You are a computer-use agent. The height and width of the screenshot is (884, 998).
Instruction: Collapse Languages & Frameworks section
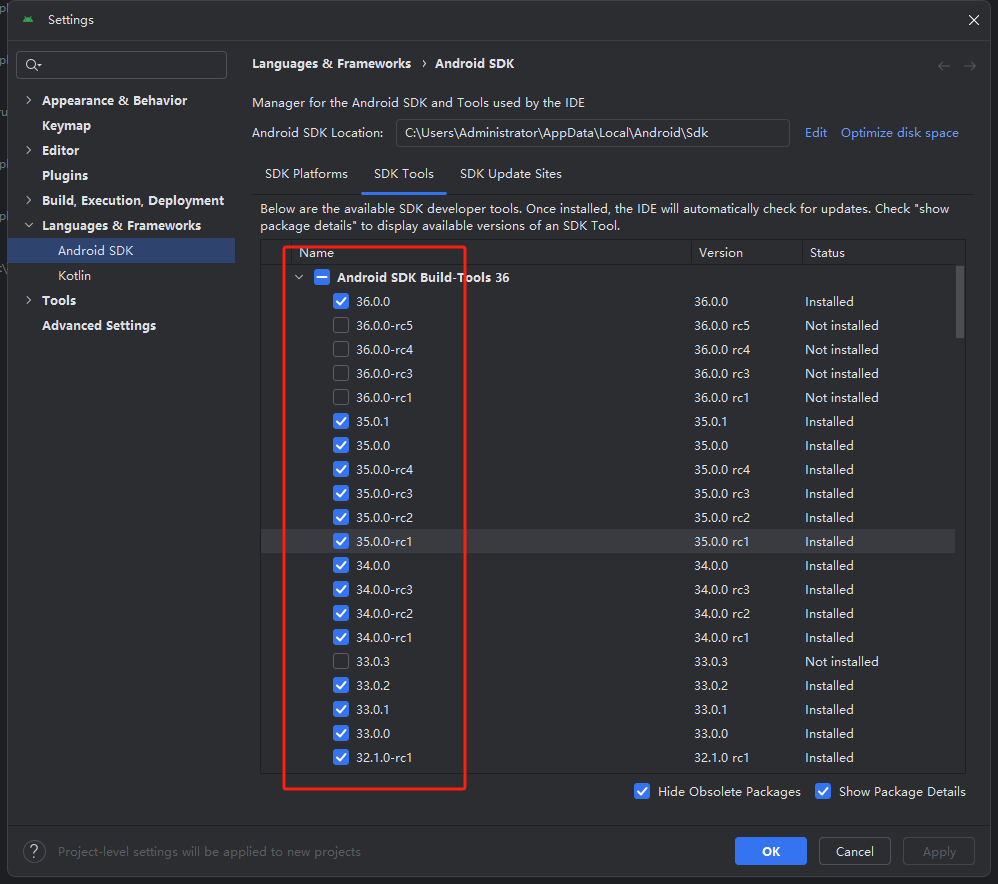tap(29, 225)
